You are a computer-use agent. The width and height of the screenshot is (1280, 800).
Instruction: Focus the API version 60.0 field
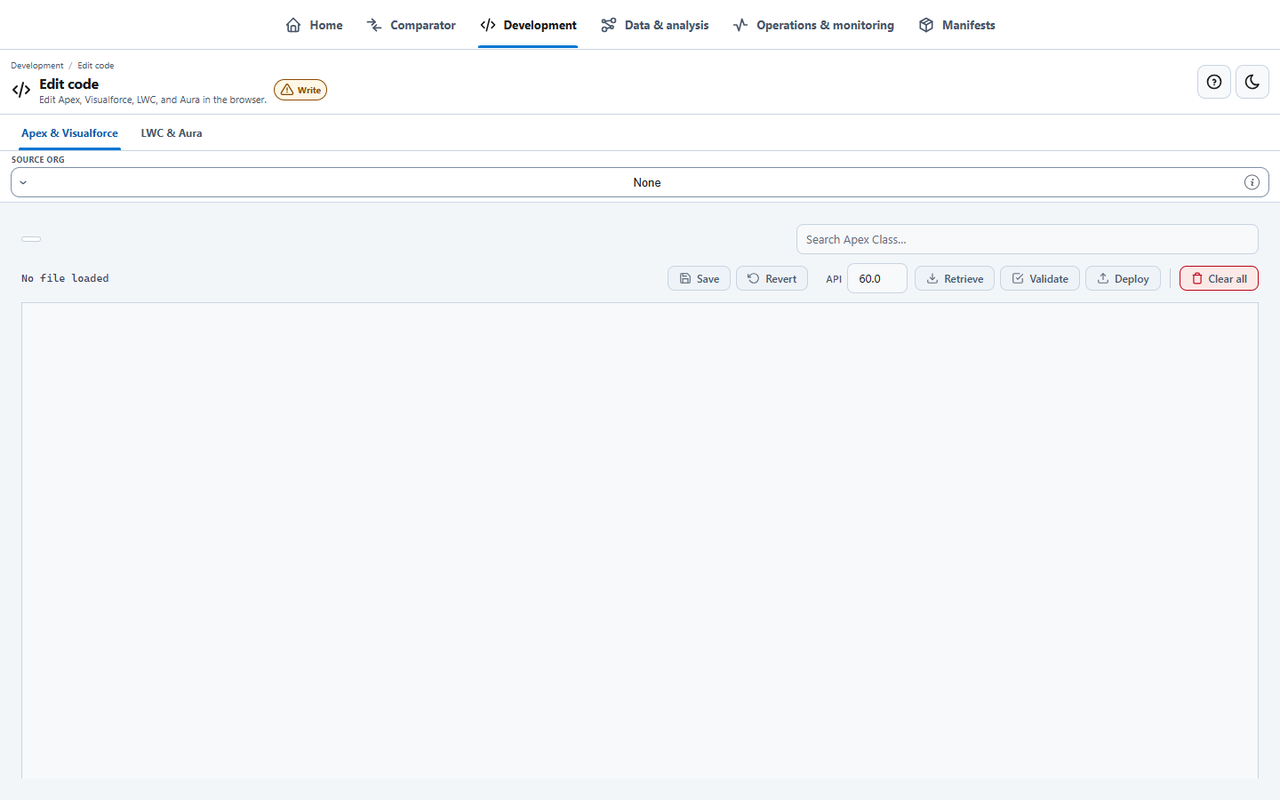(x=877, y=278)
